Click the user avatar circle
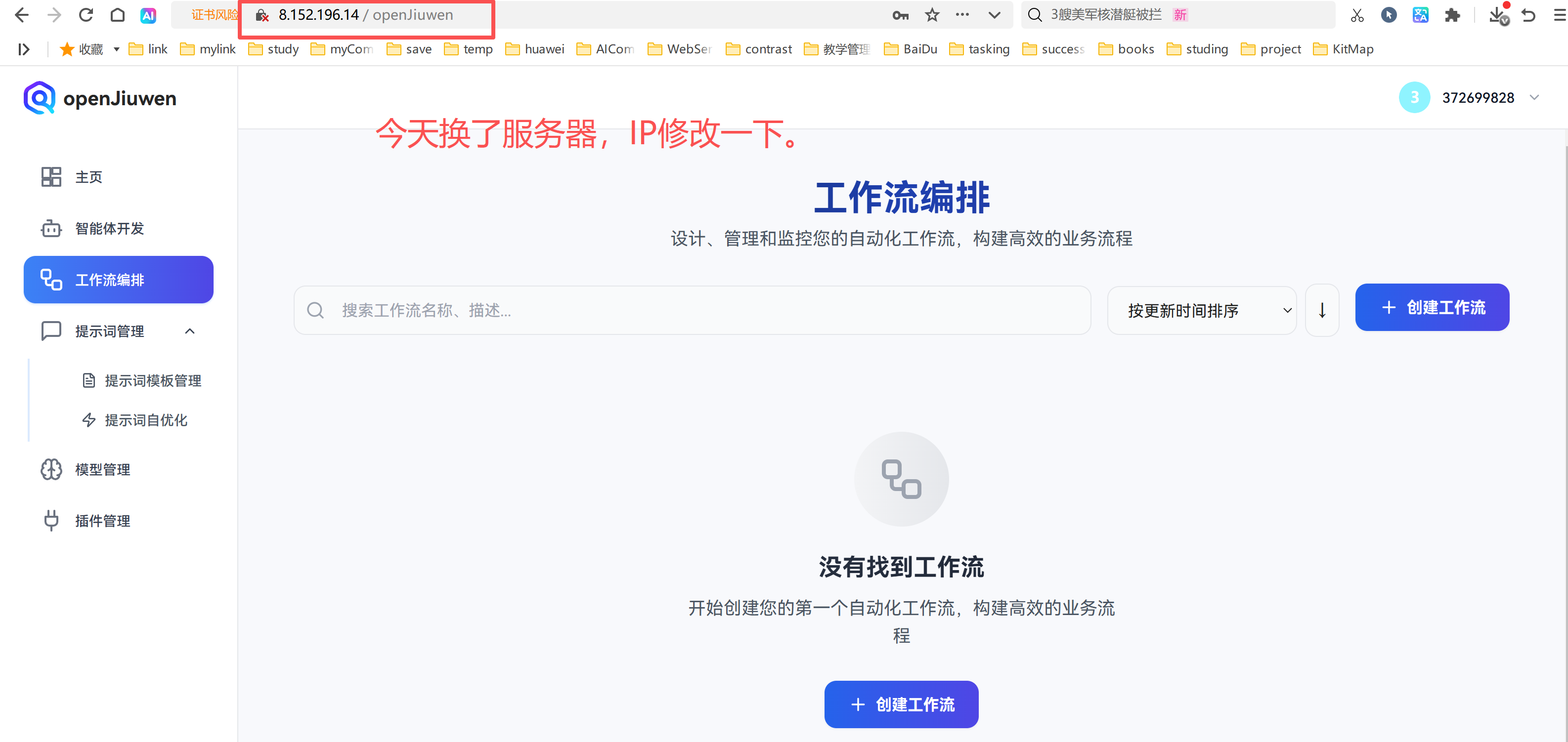 point(1414,97)
